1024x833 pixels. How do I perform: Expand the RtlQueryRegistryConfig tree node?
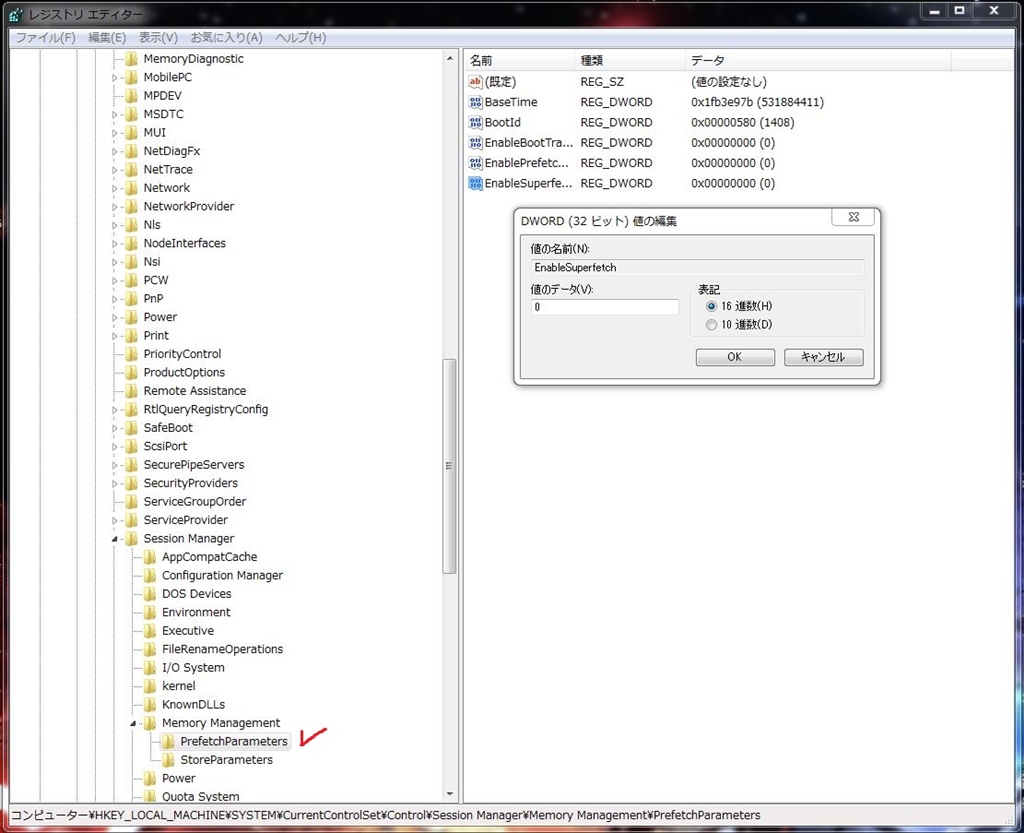pyautogui.click(x=115, y=409)
